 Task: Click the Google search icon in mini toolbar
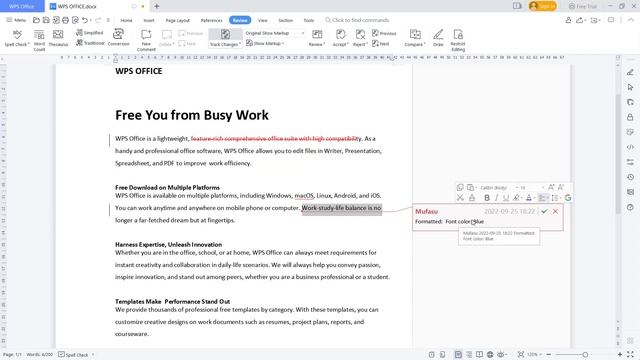[568, 198]
